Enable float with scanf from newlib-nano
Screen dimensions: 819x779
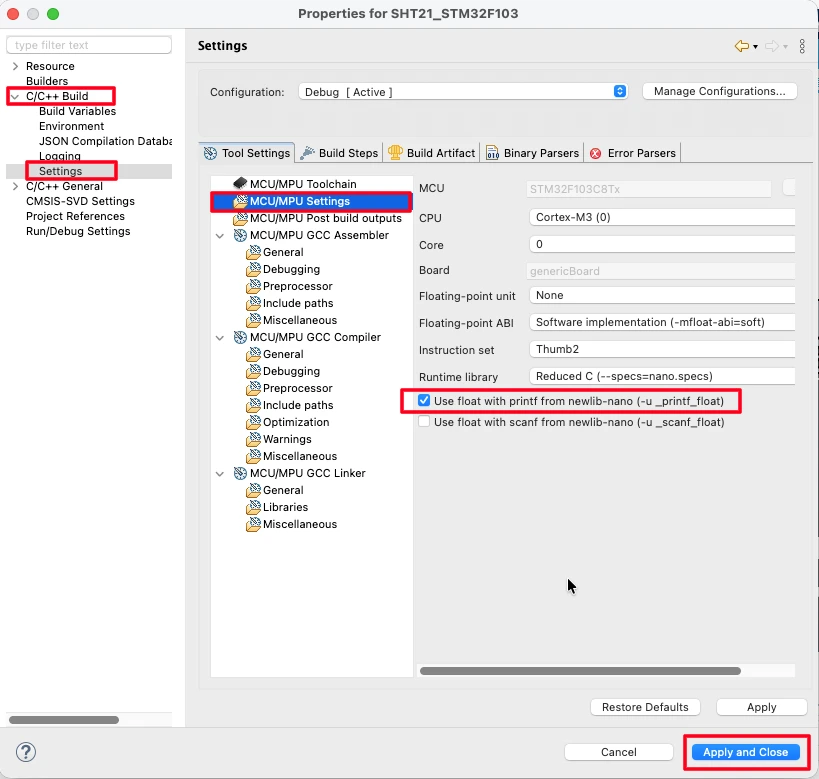pos(424,422)
